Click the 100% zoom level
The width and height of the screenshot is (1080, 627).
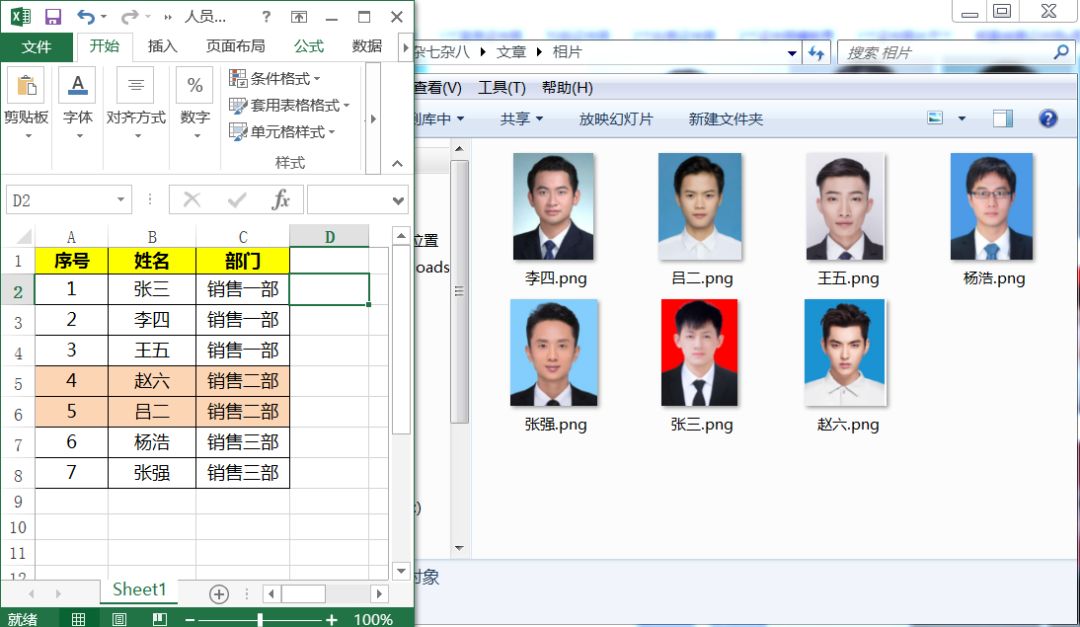click(373, 619)
